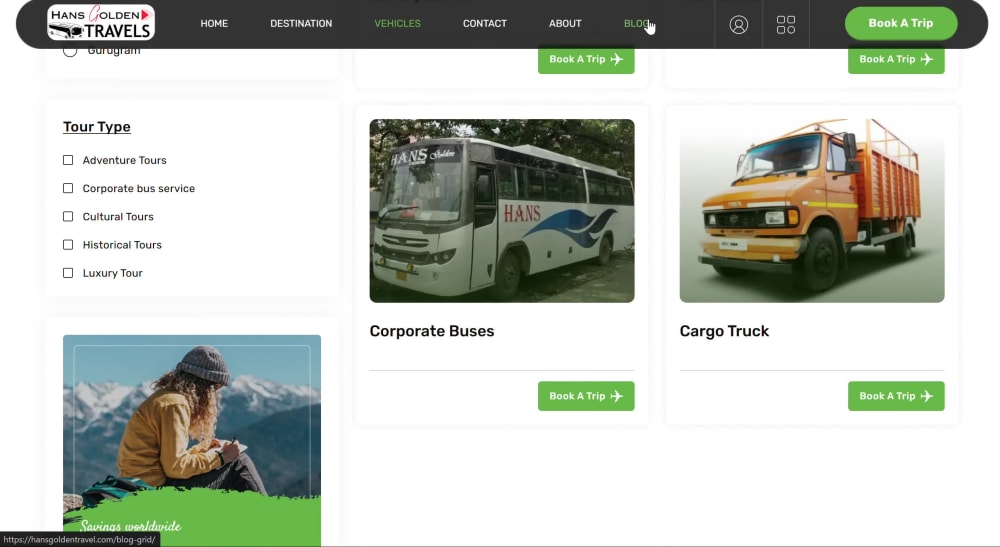Open the user account icon
The height and width of the screenshot is (547, 1000).
pyautogui.click(x=739, y=24)
